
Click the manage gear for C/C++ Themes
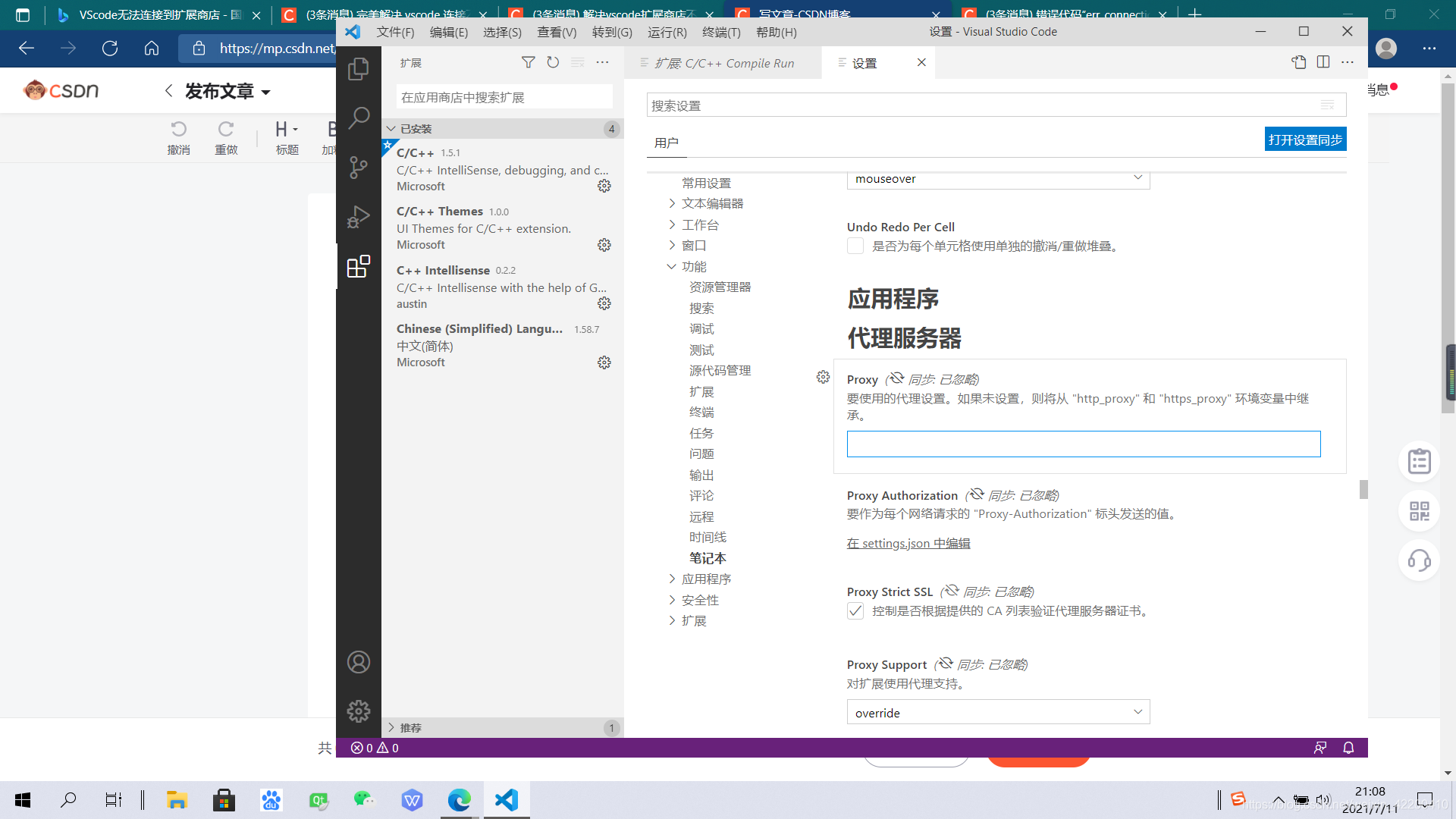pyautogui.click(x=604, y=245)
